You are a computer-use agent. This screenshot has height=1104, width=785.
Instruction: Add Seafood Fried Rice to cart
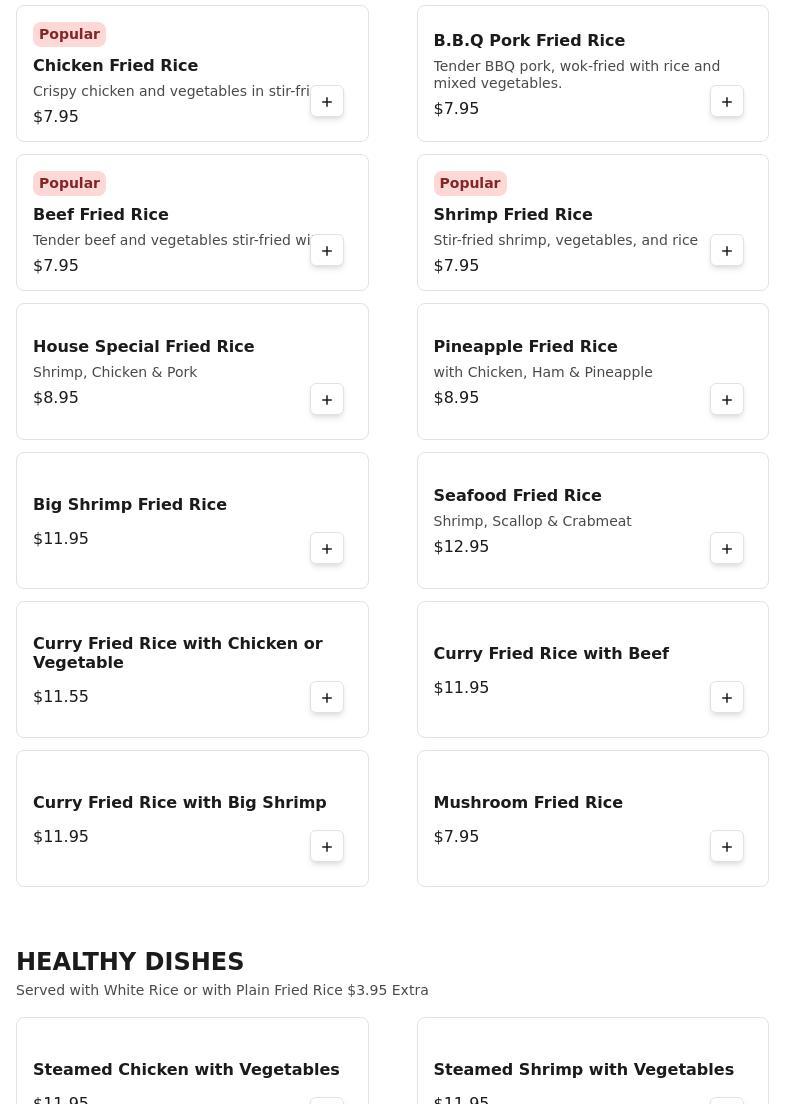click(727, 549)
